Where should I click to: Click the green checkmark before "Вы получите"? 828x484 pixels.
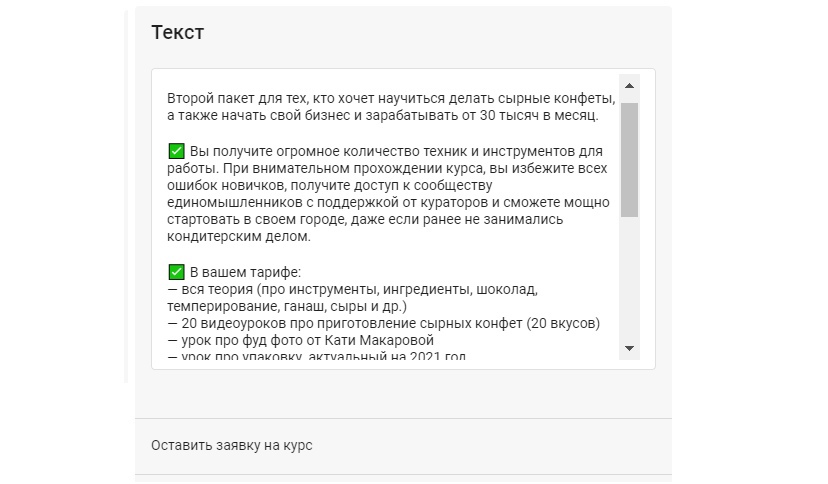pos(176,151)
